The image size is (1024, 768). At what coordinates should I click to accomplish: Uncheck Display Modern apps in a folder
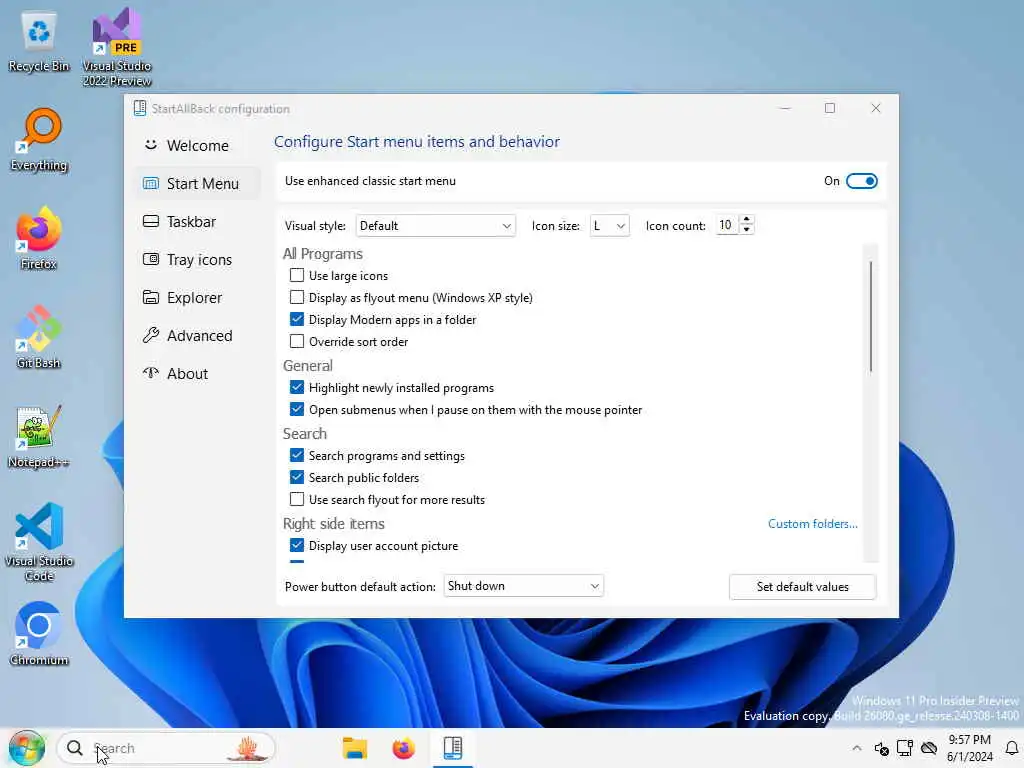pyautogui.click(x=297, y=319)
